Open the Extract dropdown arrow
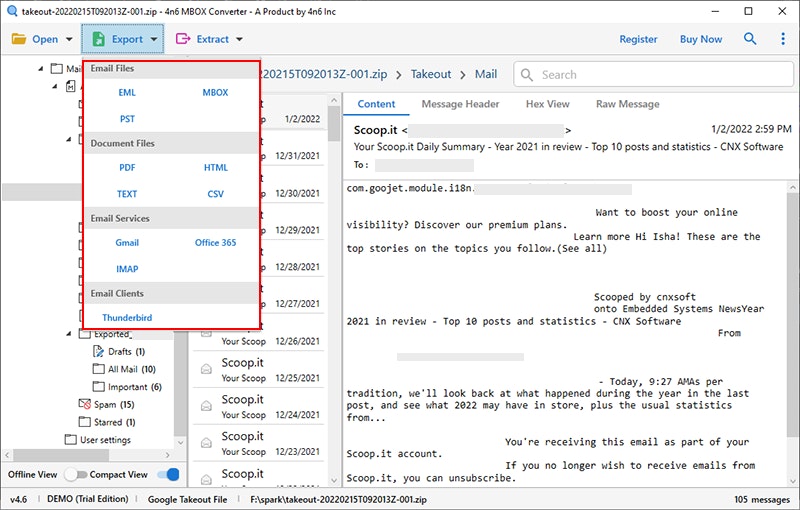The height and width of the screenshot is (510, 800). pyautogui.click(x=239, y=39)
